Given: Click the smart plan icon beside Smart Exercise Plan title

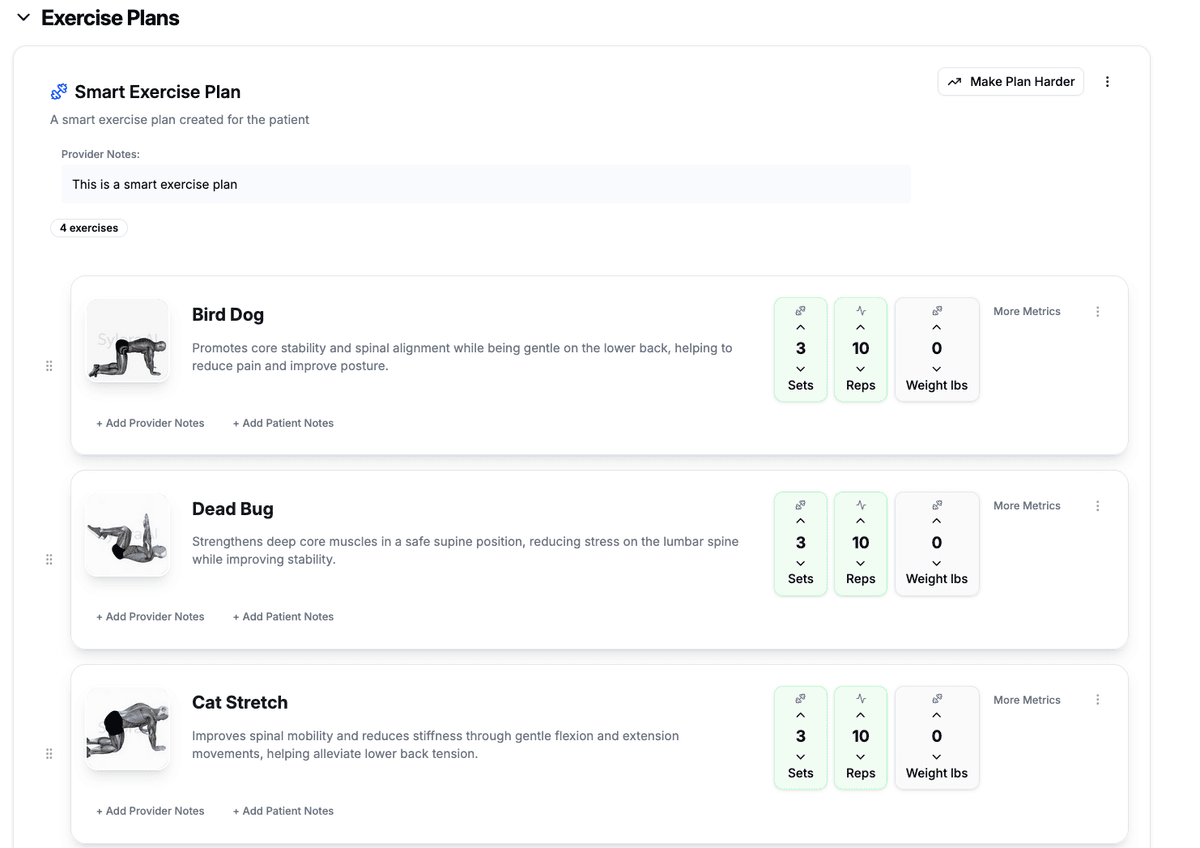Looking at the screenshot, I should pyautogui.click(x=57, y=91).
